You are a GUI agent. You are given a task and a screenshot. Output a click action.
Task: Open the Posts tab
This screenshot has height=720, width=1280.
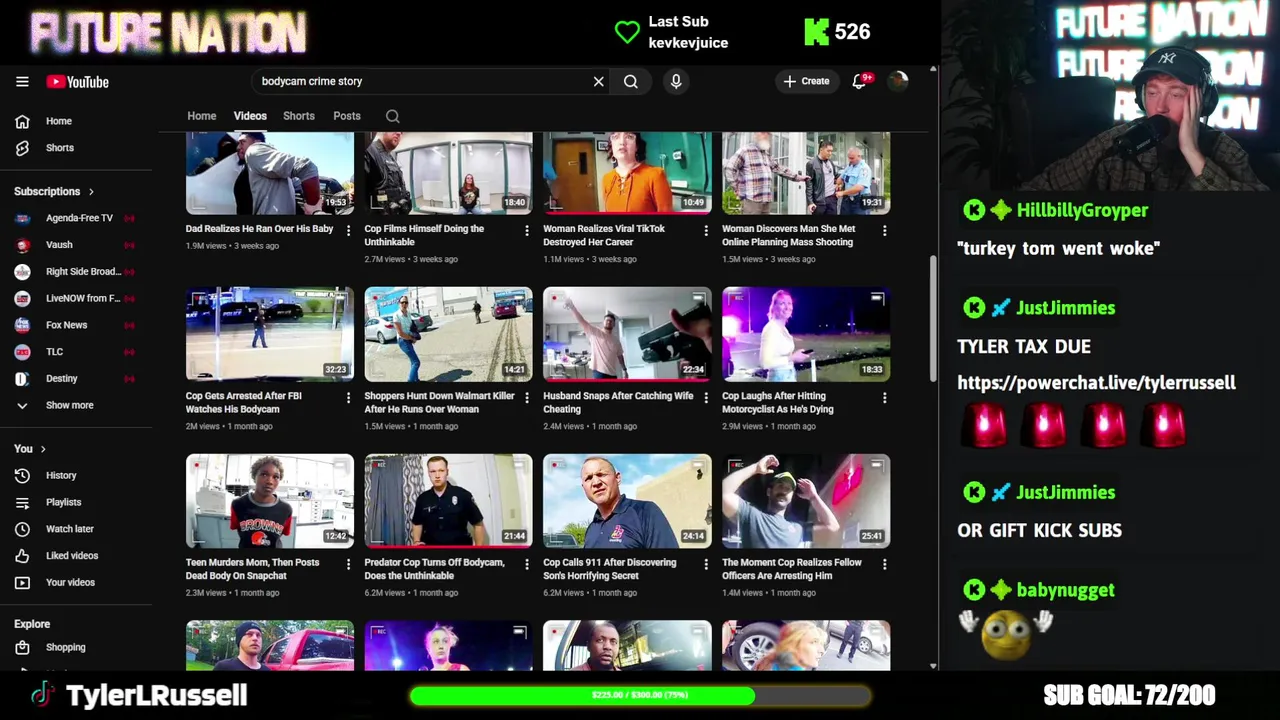347,116
